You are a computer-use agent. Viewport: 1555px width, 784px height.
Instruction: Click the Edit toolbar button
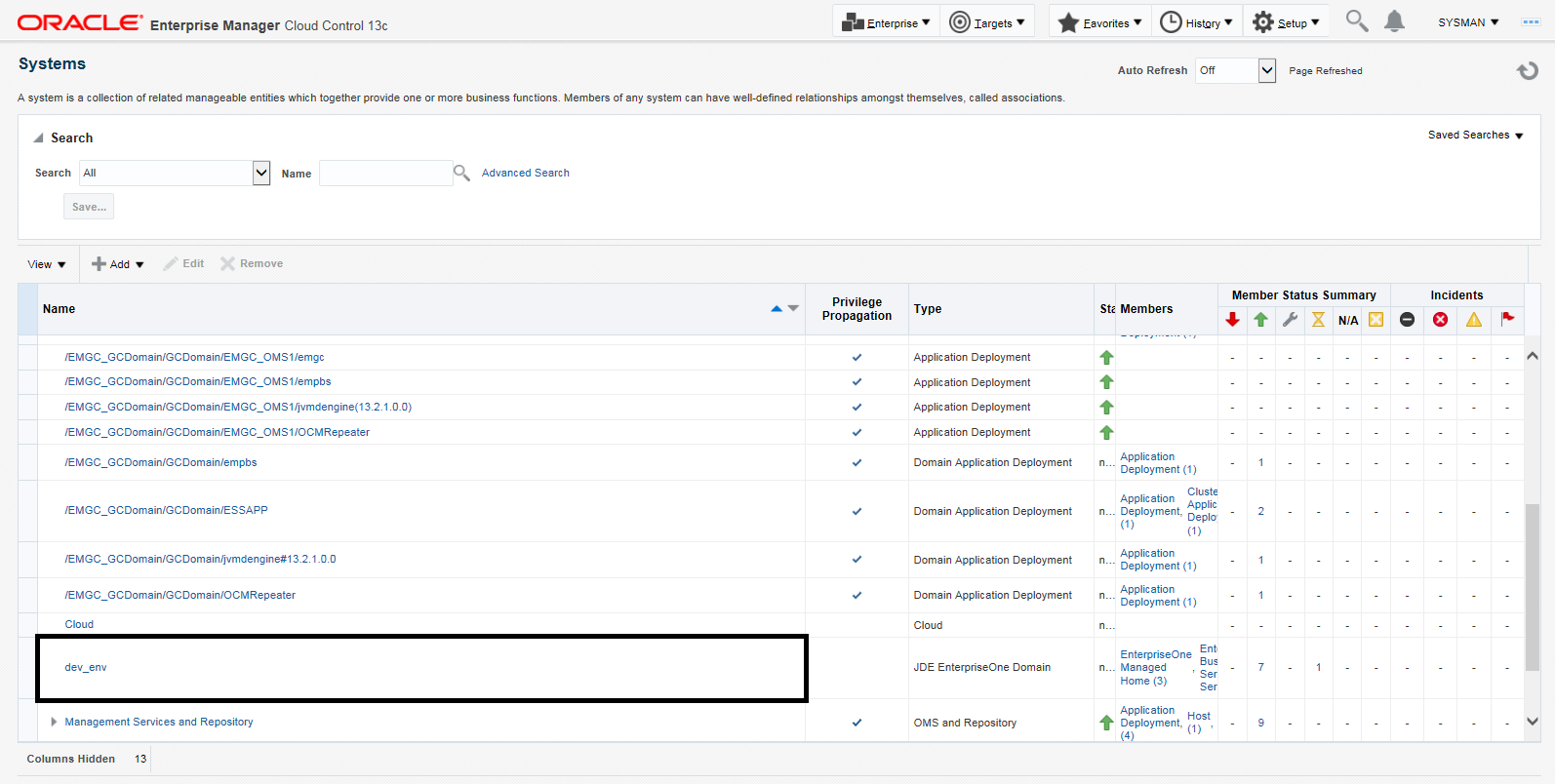(x=183, y=263)
